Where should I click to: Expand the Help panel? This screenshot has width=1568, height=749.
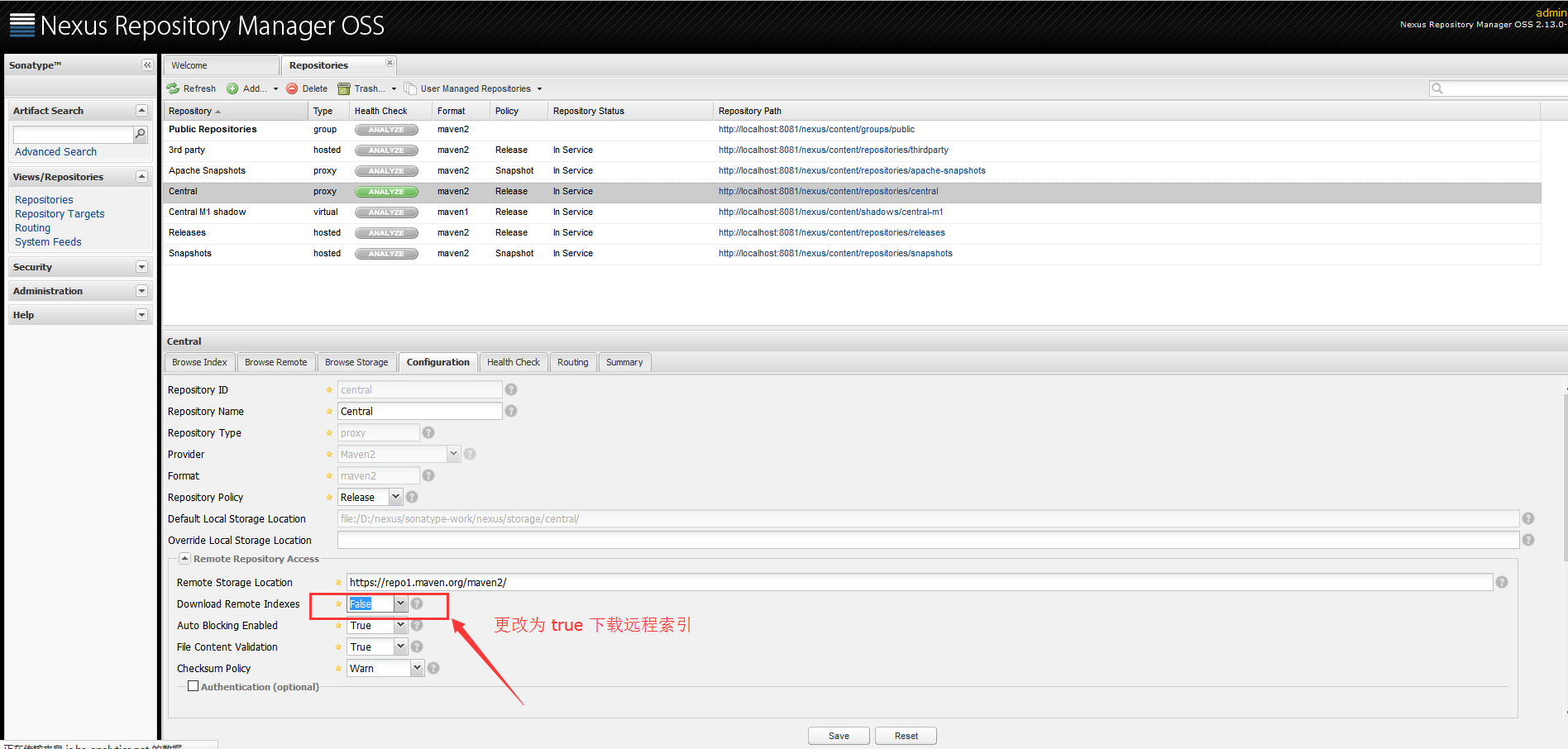point(141,315)
